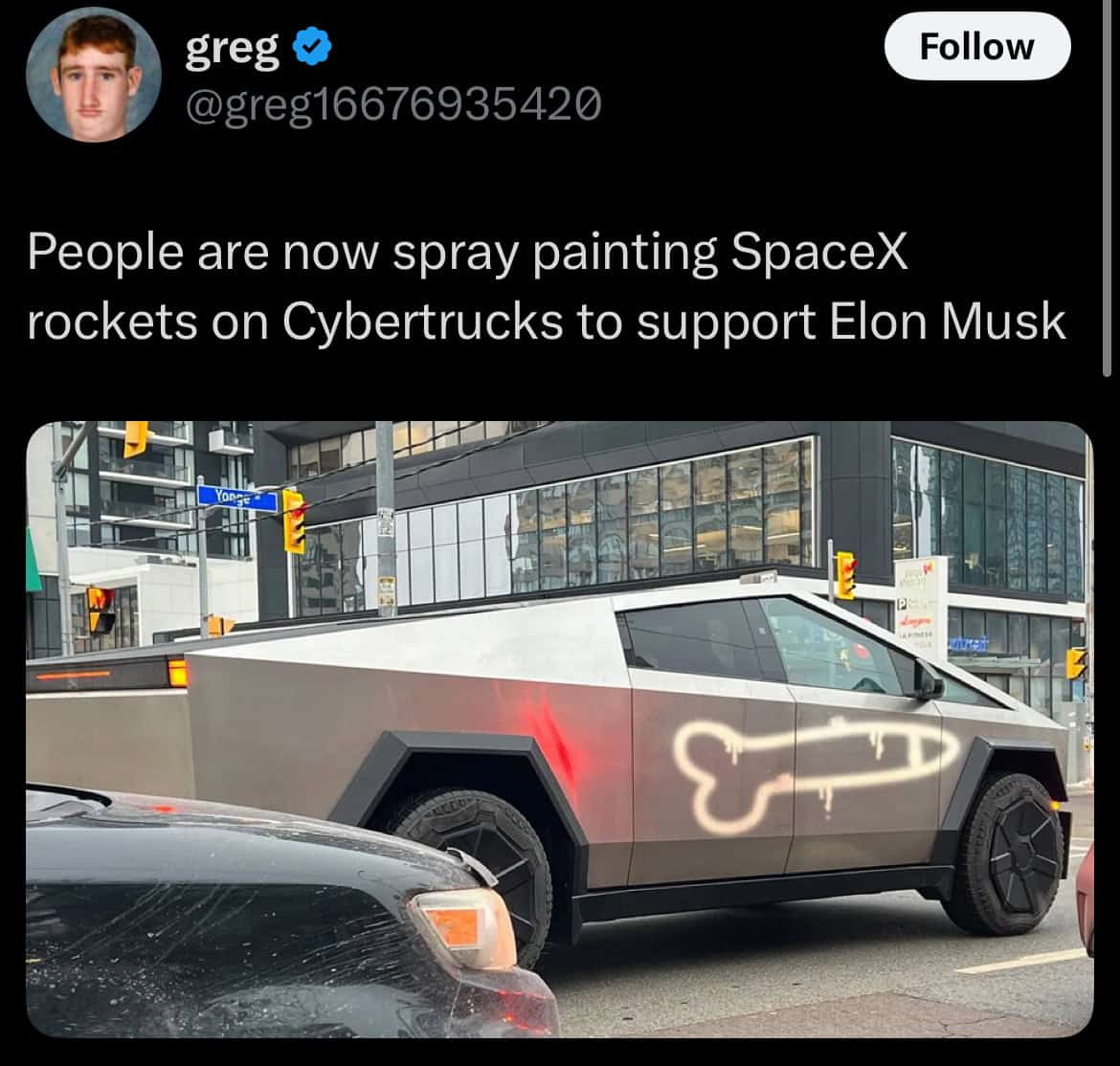Click the scrollbar on the right edge

tap(1107, 189)
